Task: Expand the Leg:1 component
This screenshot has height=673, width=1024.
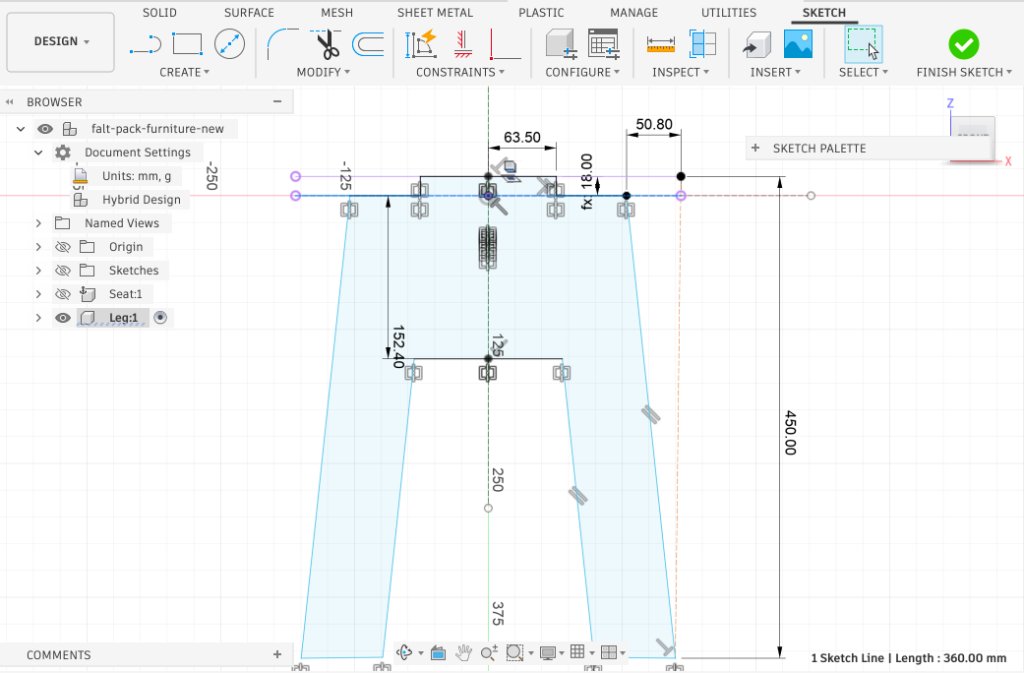Action: pos(39,317)
